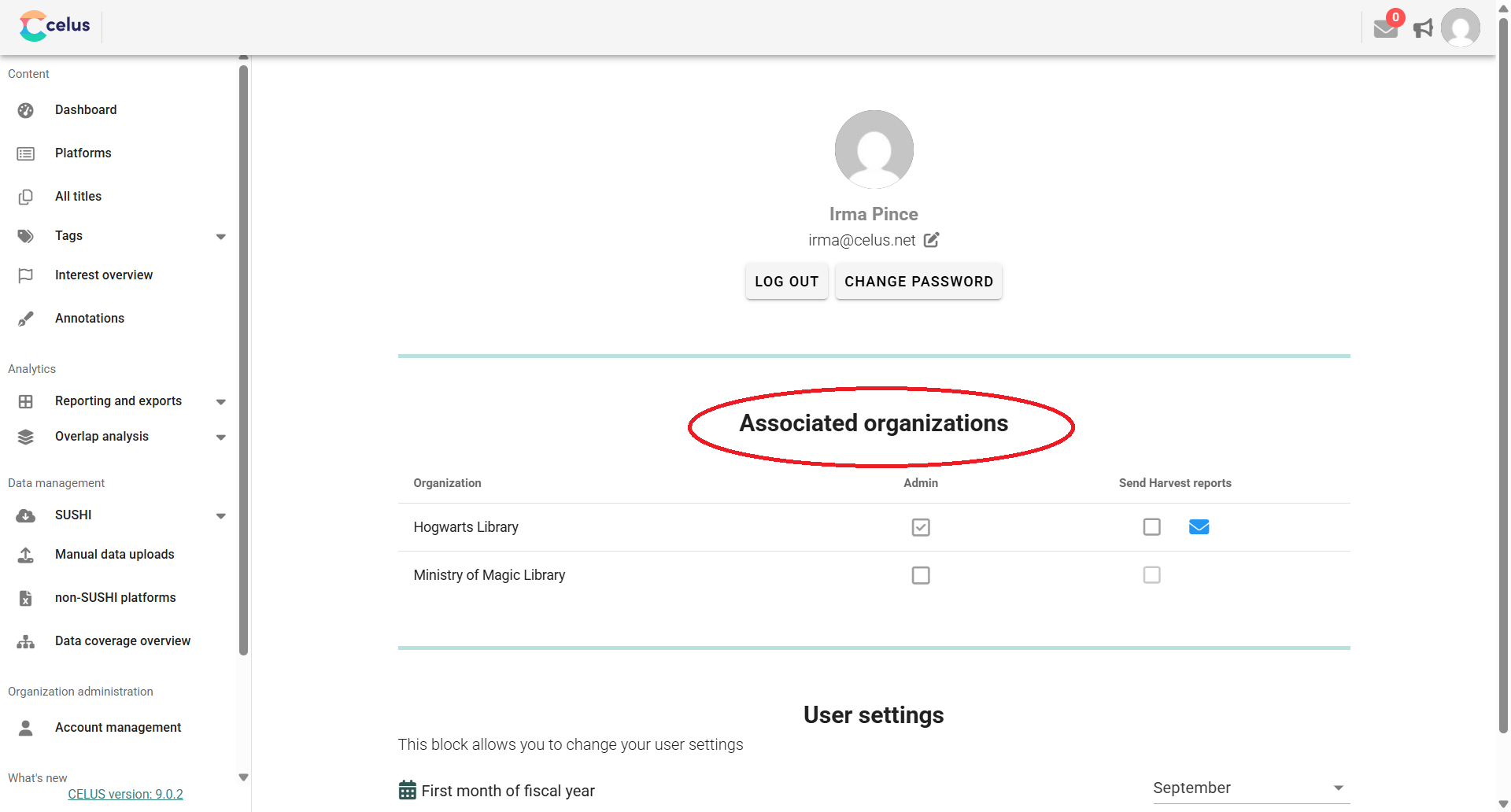Image resolution: width=1511 pixels, height=812 pixels.
Task: Edit email using the pencil icon
Action: click(932, 240)
